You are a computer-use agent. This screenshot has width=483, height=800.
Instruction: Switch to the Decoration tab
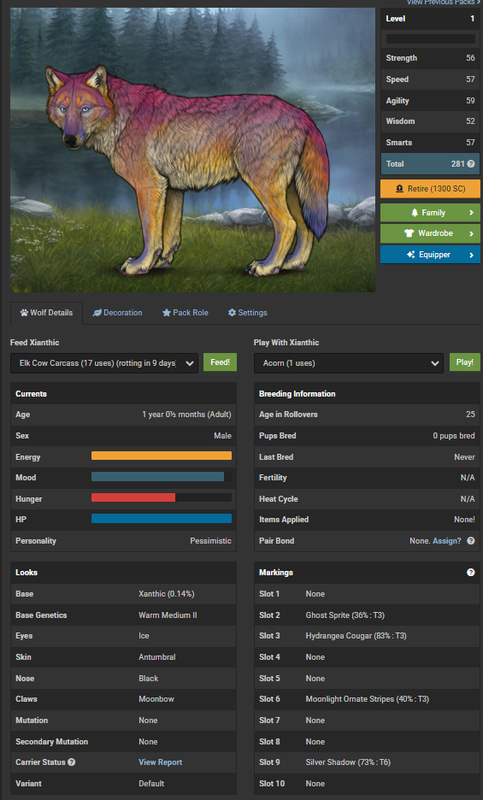[x=117, y=313]
